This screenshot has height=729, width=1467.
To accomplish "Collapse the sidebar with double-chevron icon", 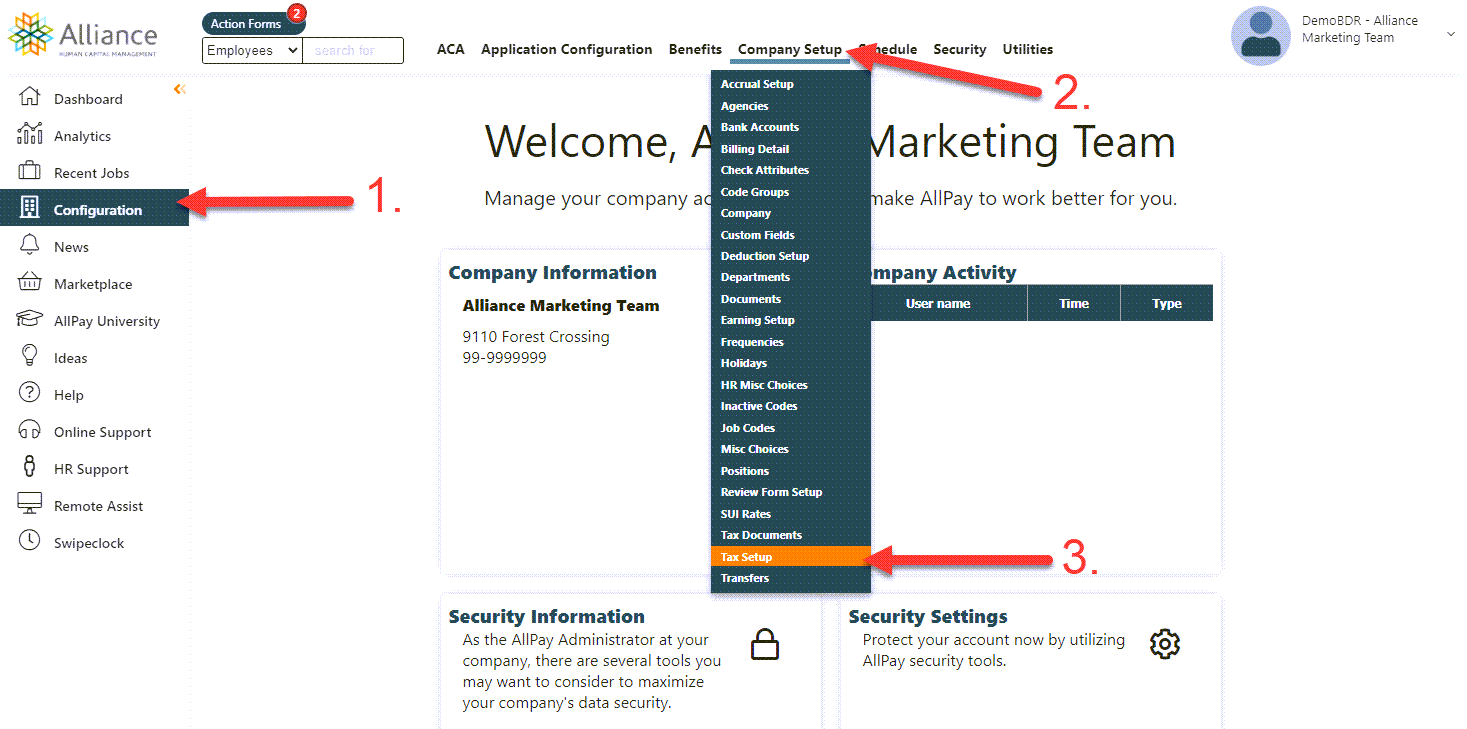I will pyautogui.click(x=180, y=89).
